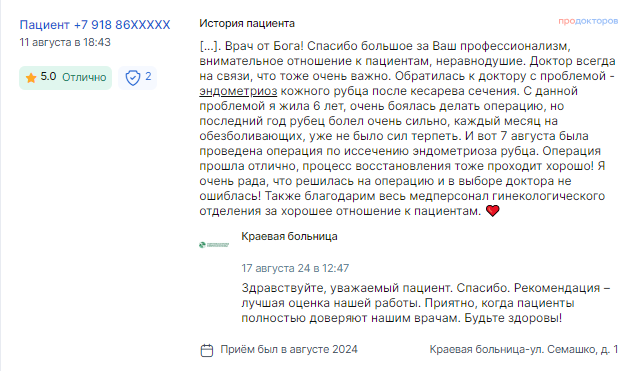
Task: Click the orange star rating icon
Action: coord(31,78)
